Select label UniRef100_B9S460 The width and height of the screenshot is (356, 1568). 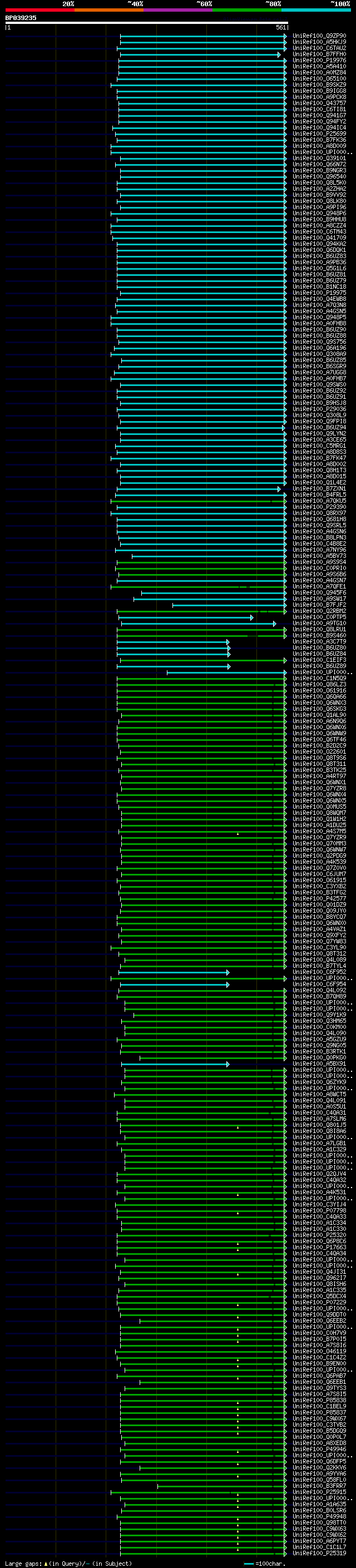click(x=319, y=635)
